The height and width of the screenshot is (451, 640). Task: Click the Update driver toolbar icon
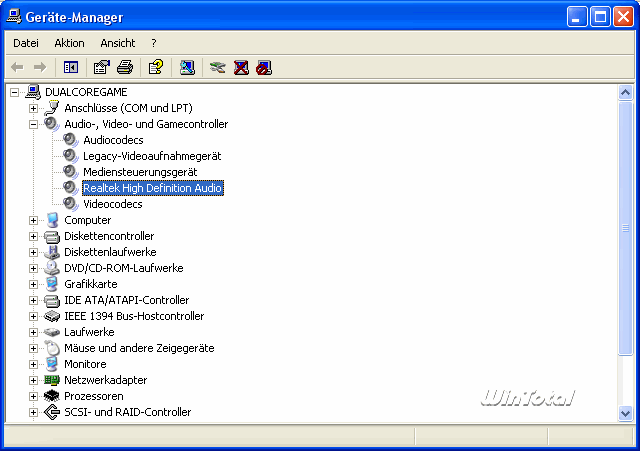click(218, 67)
